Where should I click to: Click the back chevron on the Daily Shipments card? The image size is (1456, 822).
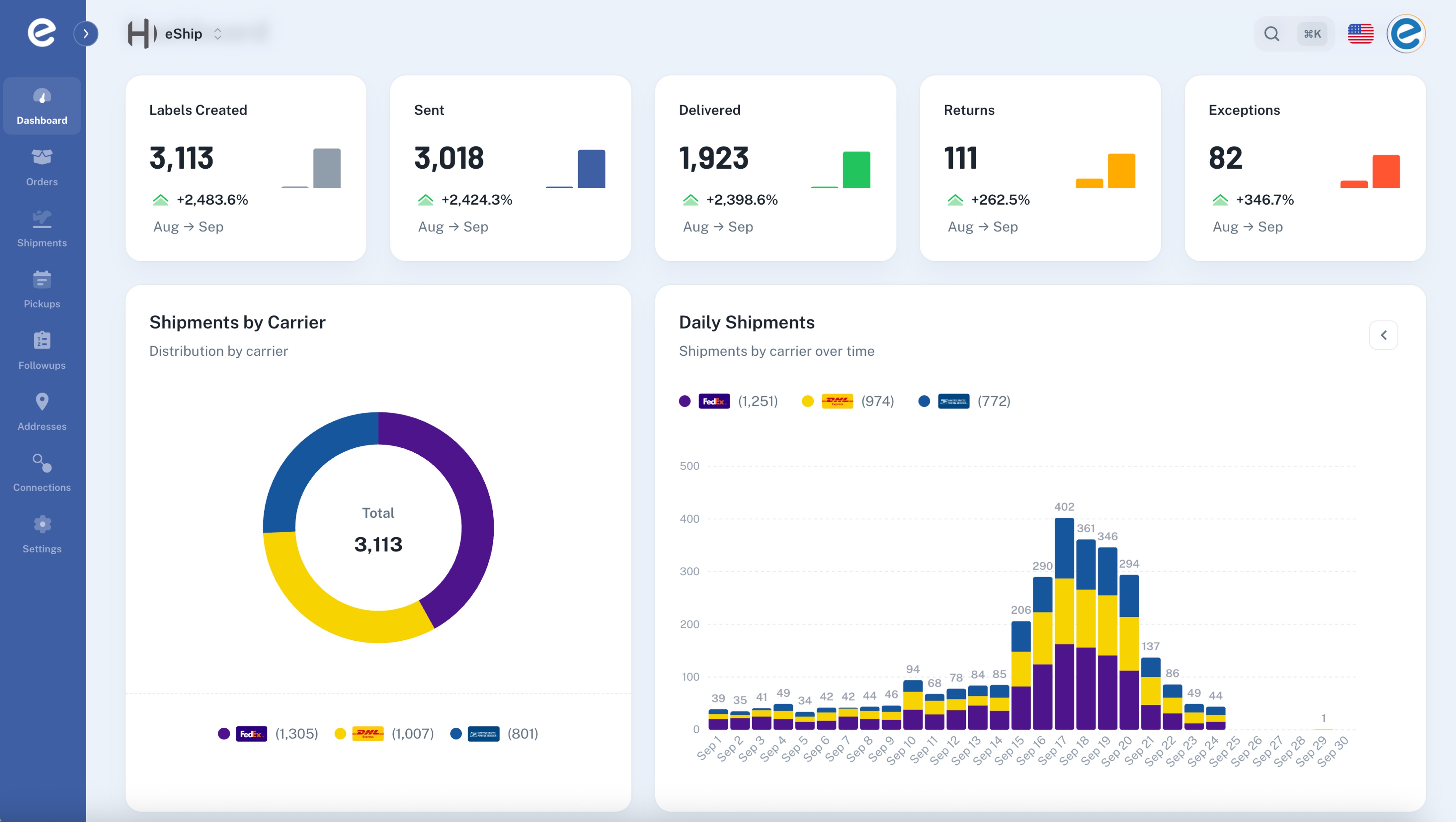point(1384,335)
